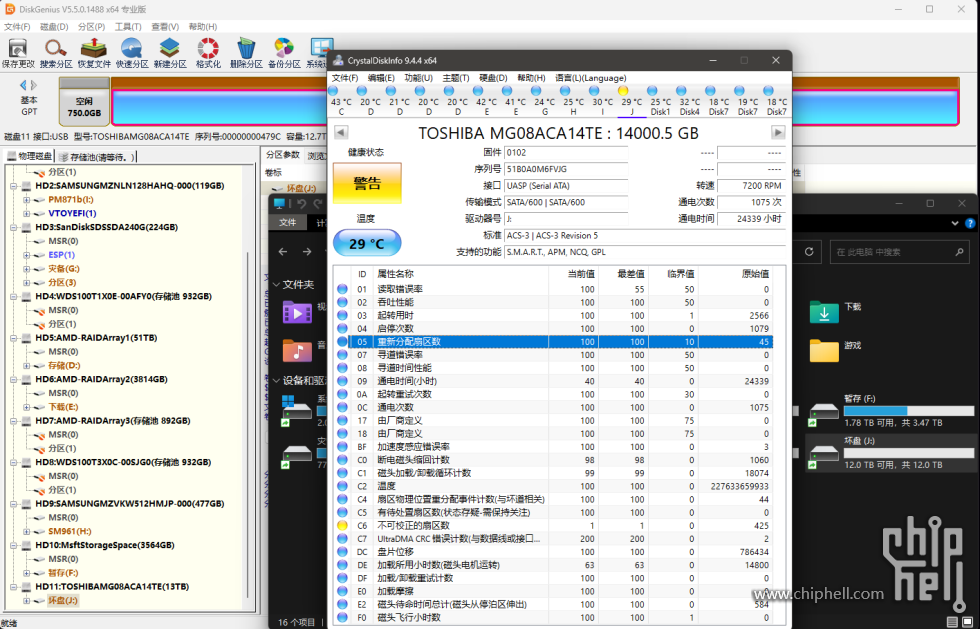Click DiskGenius next disk arrow
The height and width of the screenshot is (629, 980).
coord(34,85)
